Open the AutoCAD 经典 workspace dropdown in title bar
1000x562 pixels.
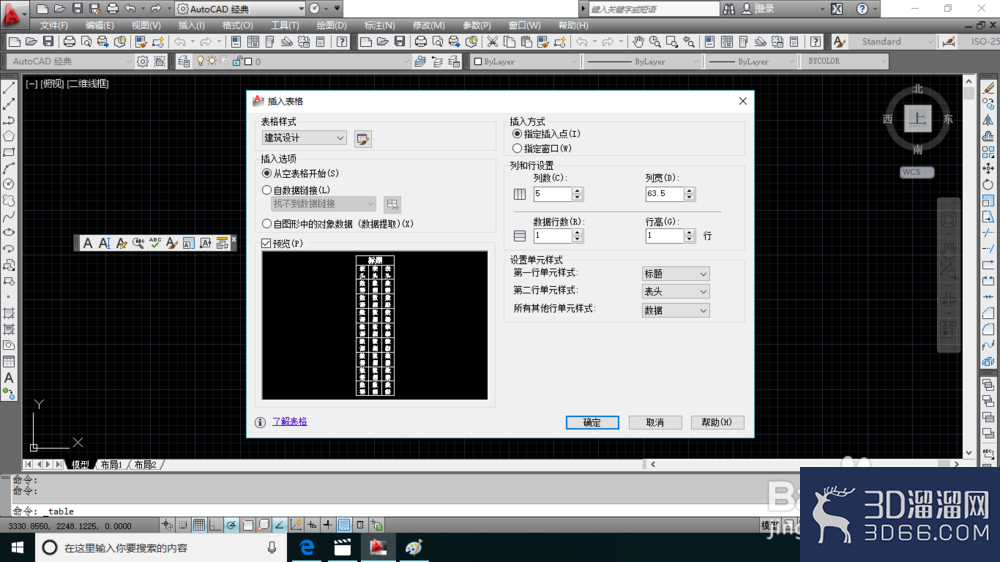coord(240,9)
